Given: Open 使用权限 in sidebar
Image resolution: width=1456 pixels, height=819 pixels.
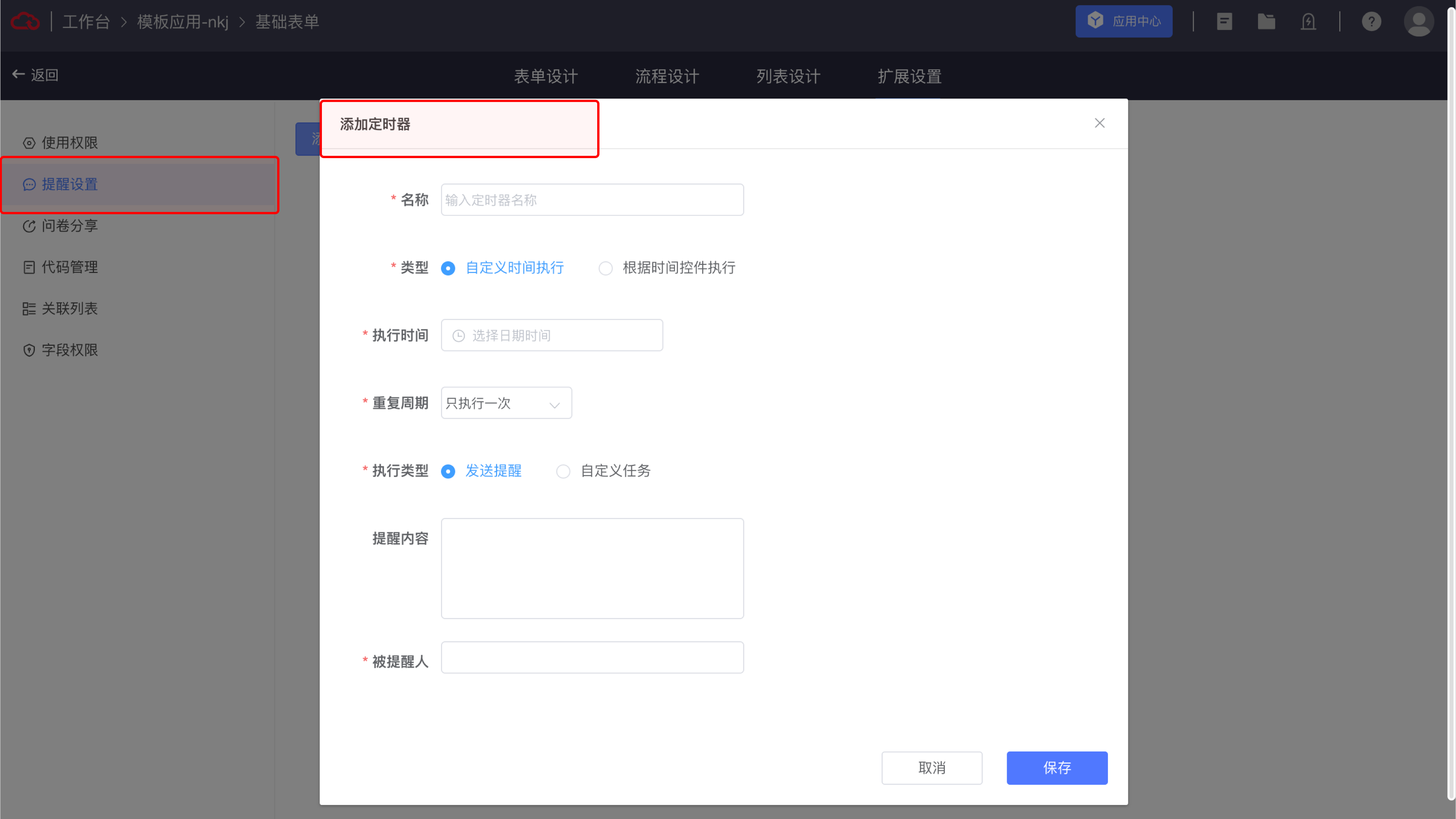Looking at the screenshot, I should pos(137,143).
